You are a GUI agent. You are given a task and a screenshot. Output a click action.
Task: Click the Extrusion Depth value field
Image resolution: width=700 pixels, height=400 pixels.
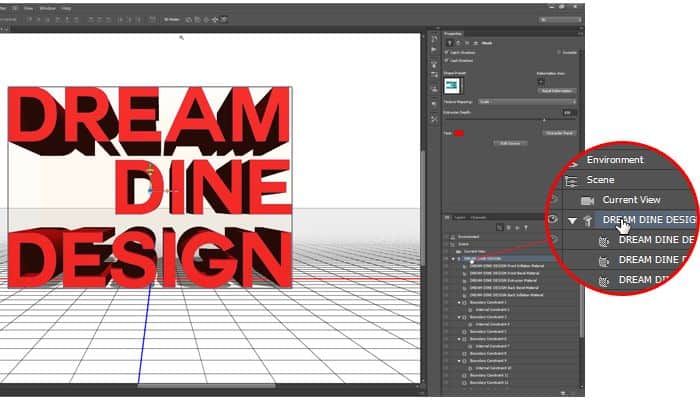coord(567,113)
